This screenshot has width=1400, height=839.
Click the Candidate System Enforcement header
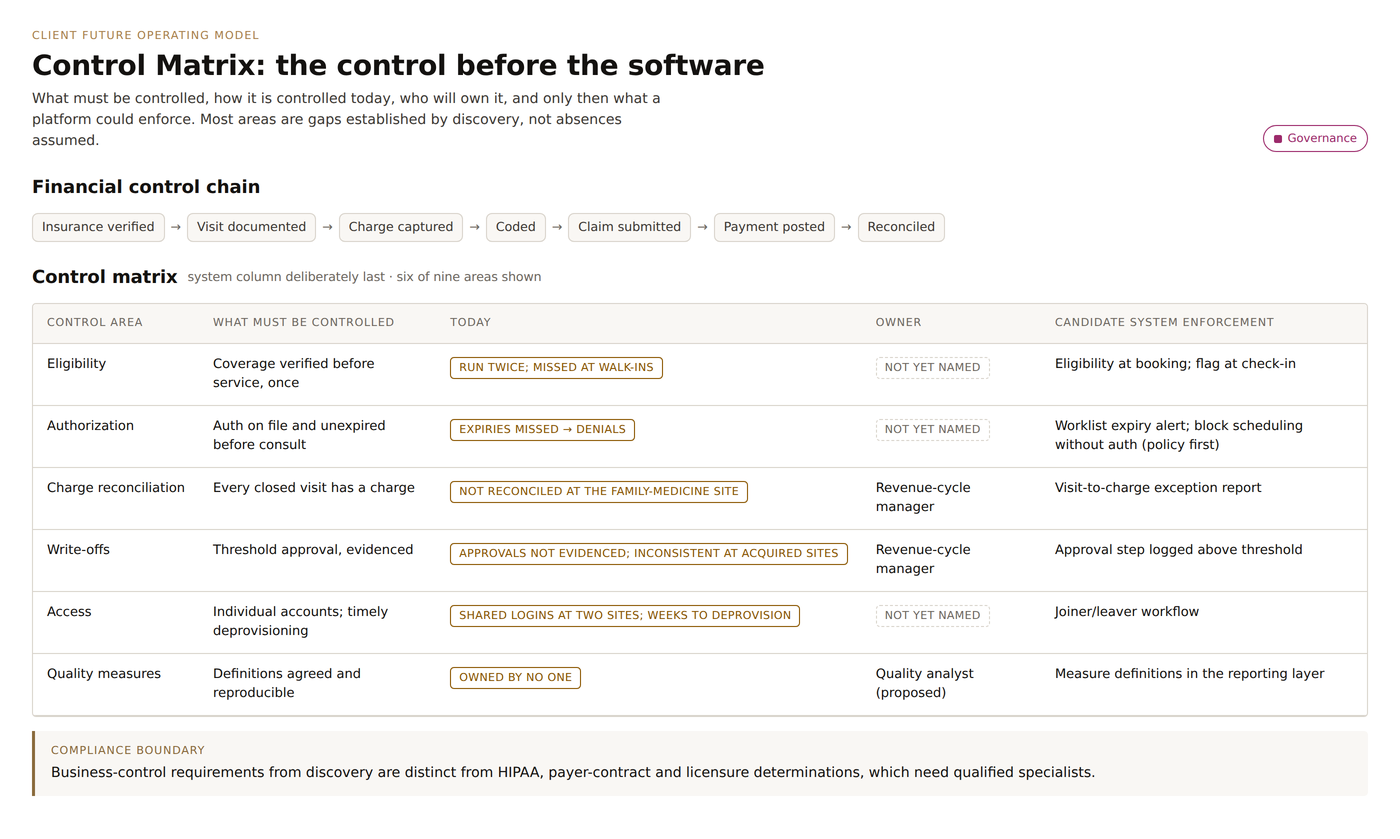click(x=1164, y=323)
